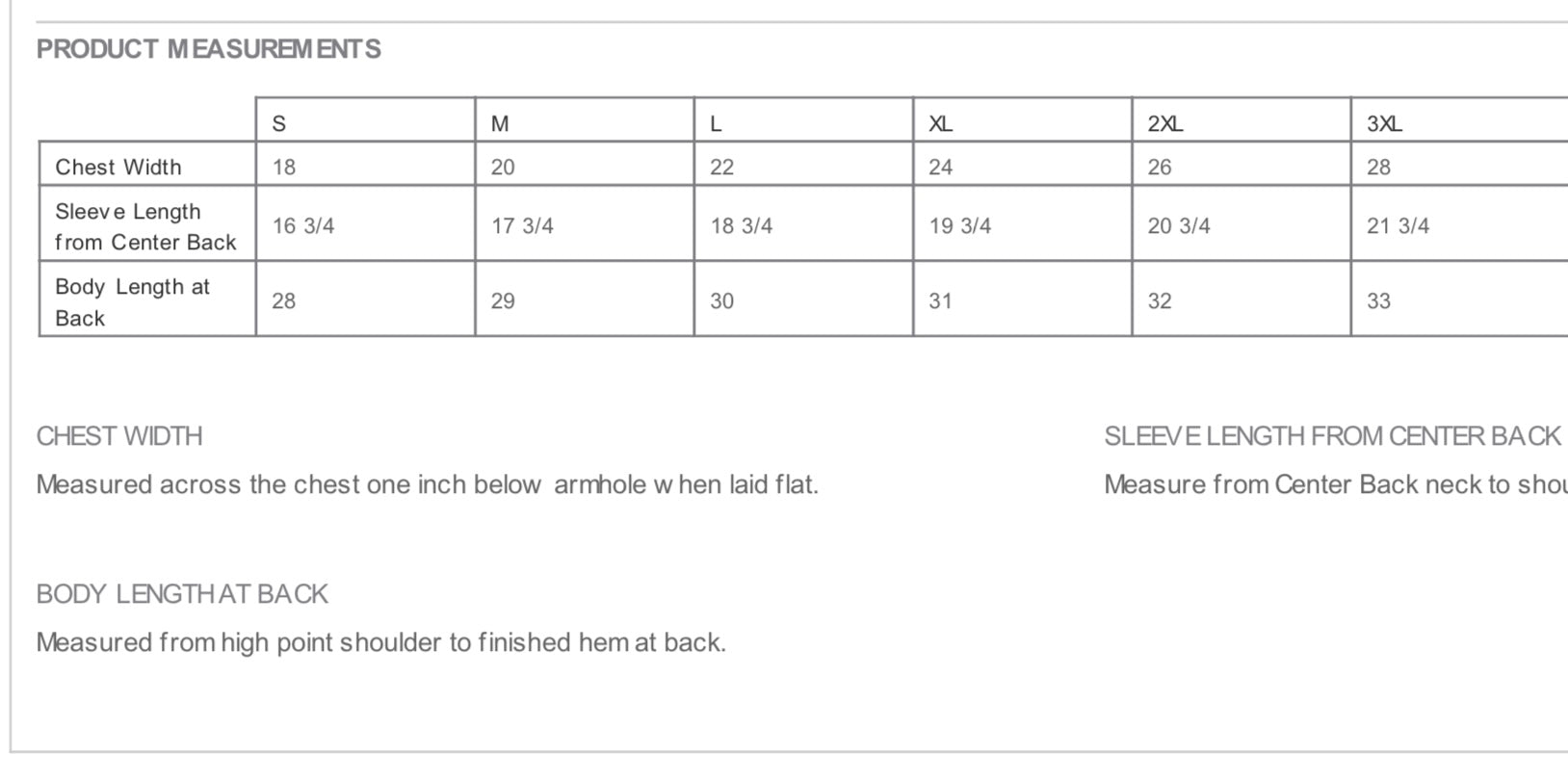This screenshot has height=780, width=1568.
Task: Click the Sleeve Length from Center Back row label
Action: pos(144,226)
